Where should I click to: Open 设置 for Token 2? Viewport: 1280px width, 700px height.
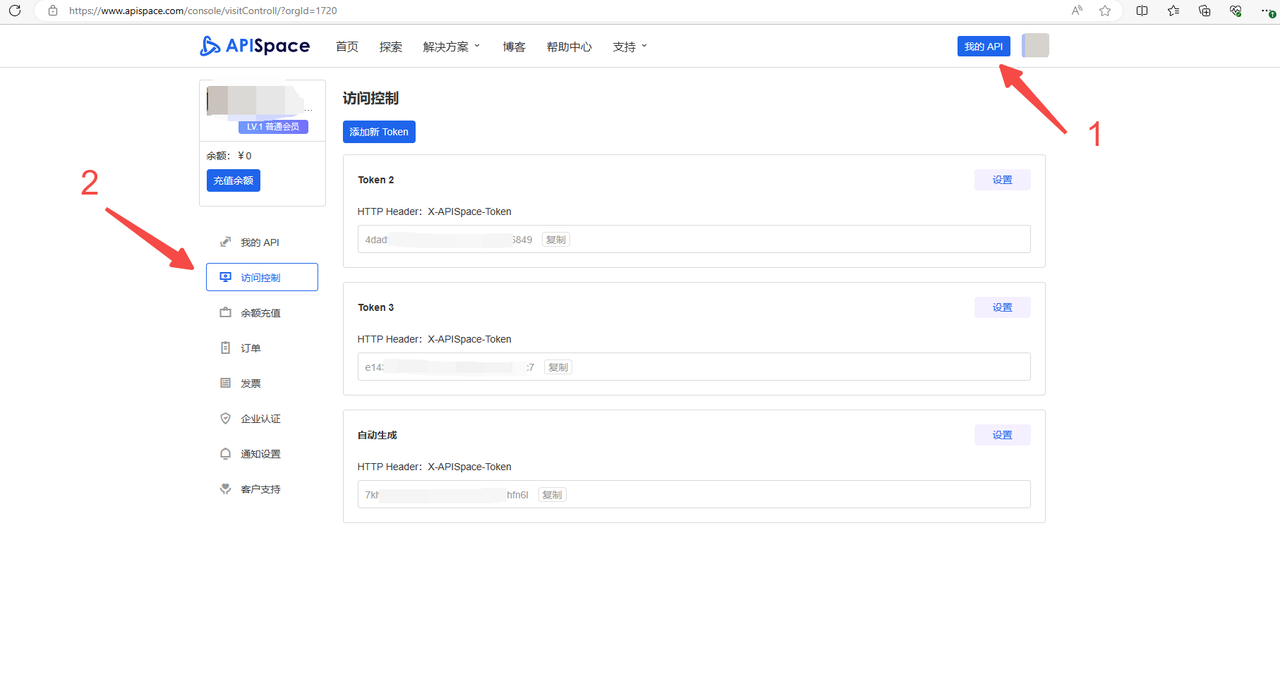pyautogui.click(x=1002, y=179)
